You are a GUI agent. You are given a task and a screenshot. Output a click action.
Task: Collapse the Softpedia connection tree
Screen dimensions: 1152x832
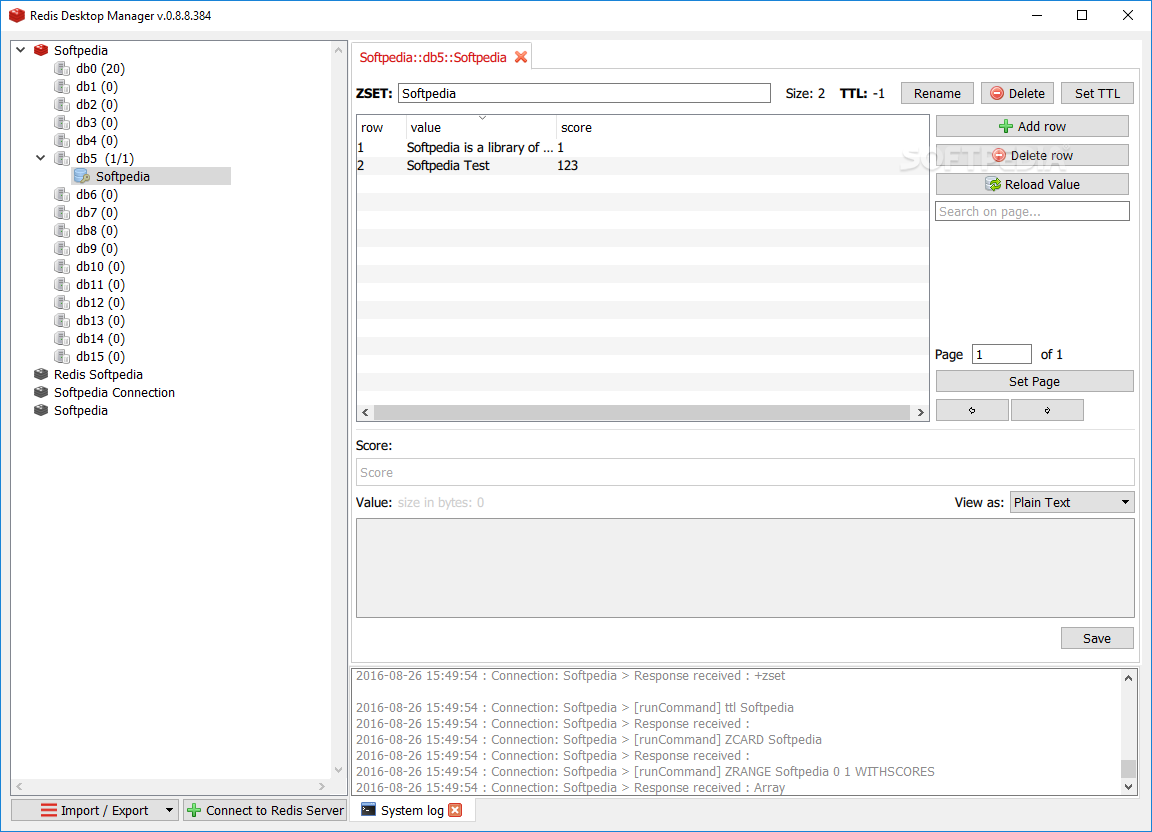coord(21,50)
